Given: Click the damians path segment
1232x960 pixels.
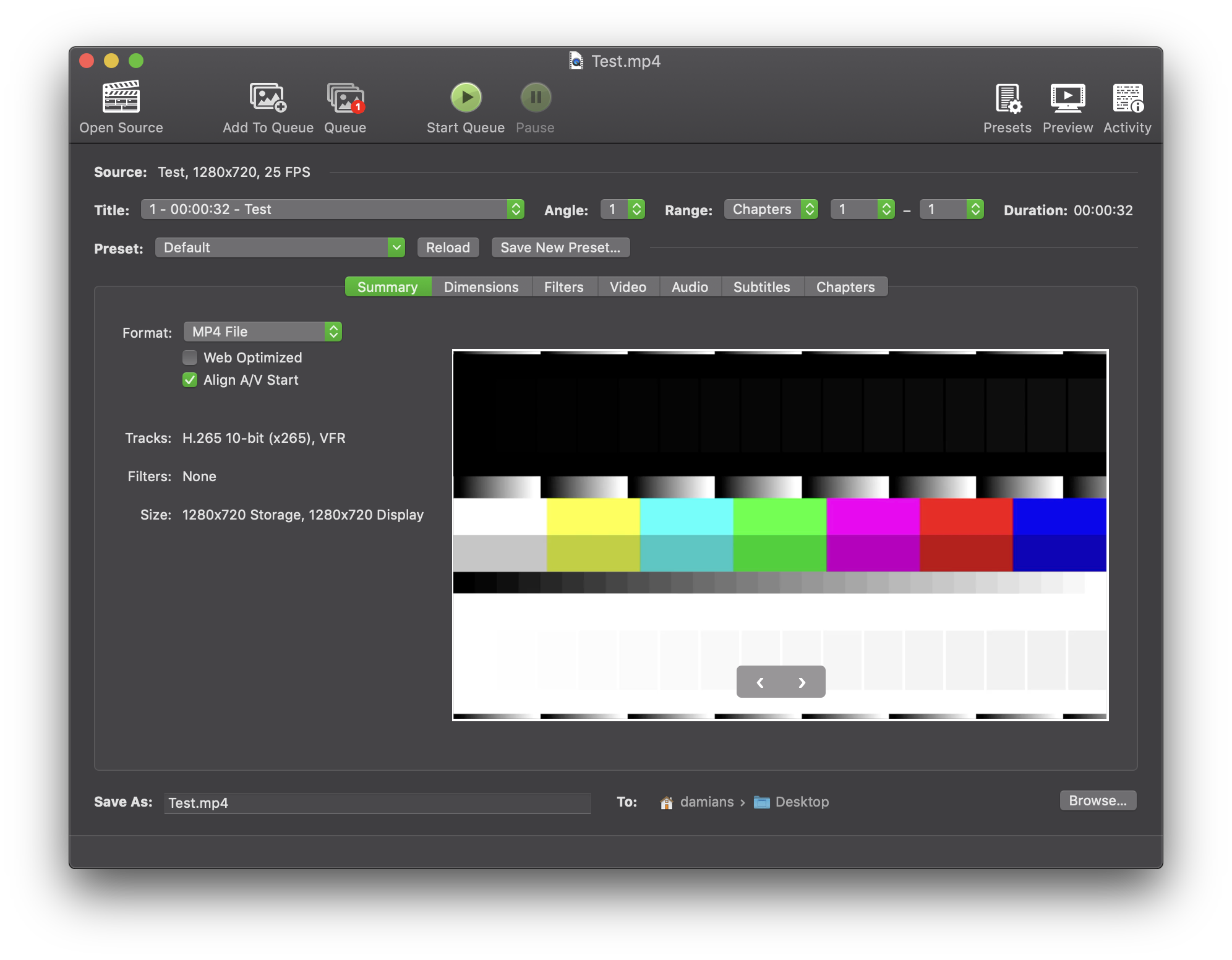Looking at the screenshot, I should pos(707,802).
